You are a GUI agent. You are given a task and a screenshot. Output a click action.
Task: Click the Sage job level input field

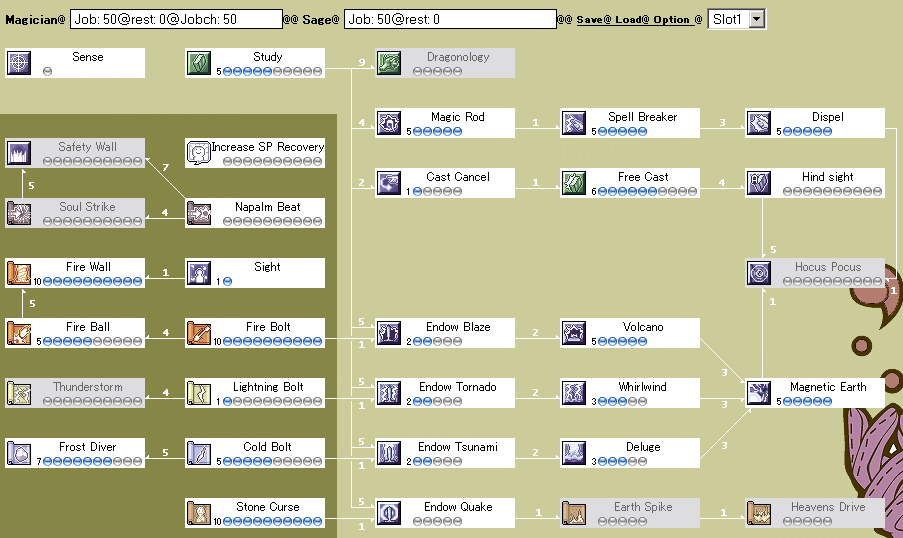(x=450, y=19)
